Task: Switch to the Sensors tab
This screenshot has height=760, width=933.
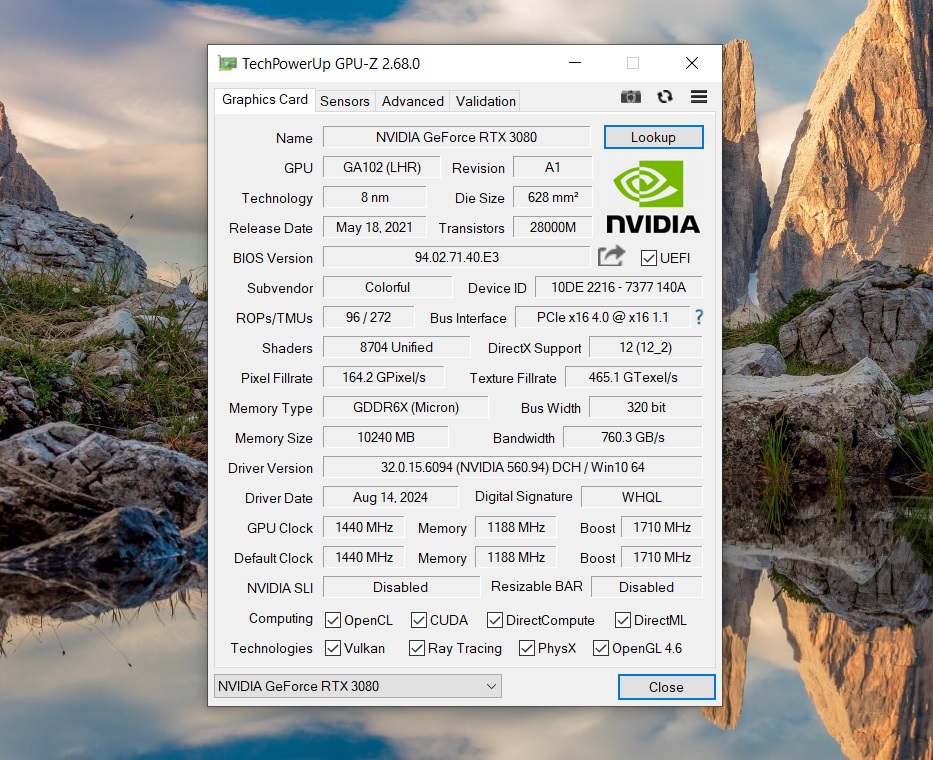Action: point(345,101)
